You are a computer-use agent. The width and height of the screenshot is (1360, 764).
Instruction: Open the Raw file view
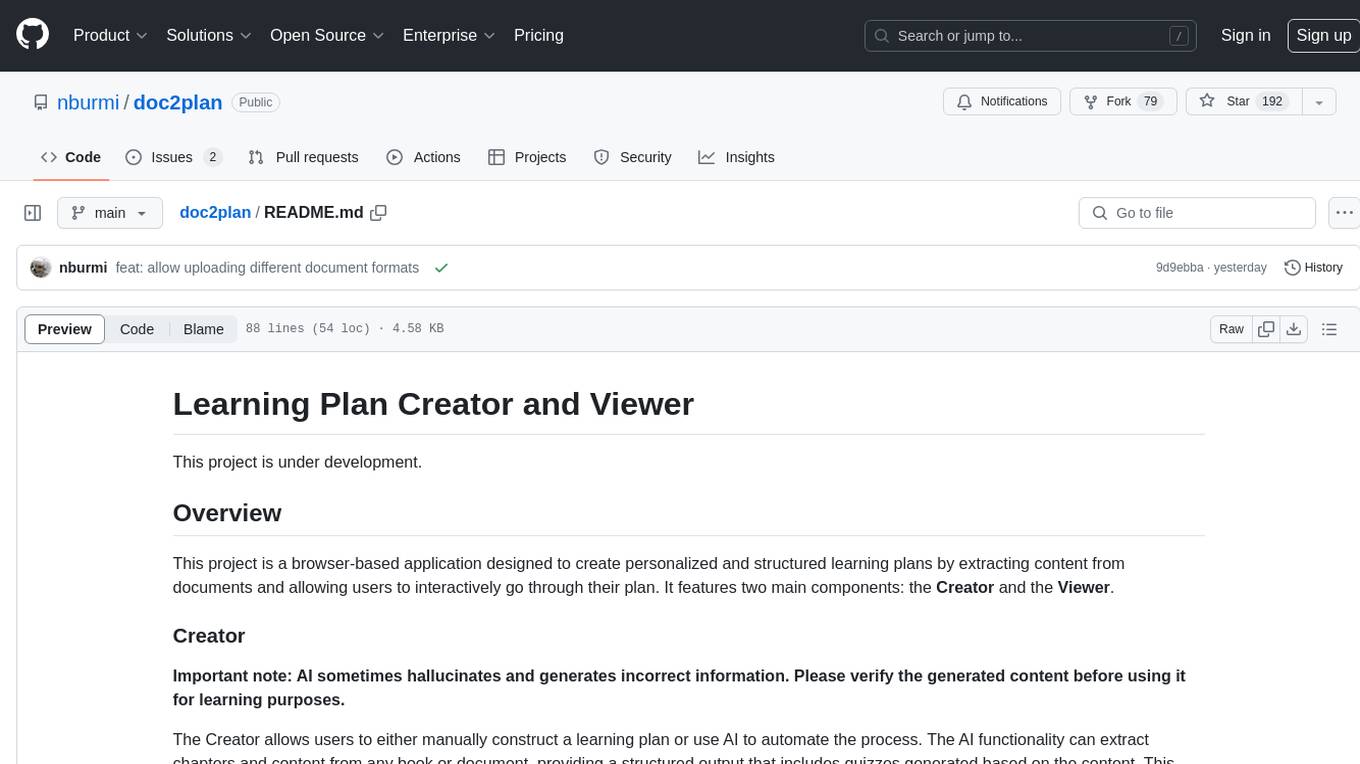tap(1231, 329)
